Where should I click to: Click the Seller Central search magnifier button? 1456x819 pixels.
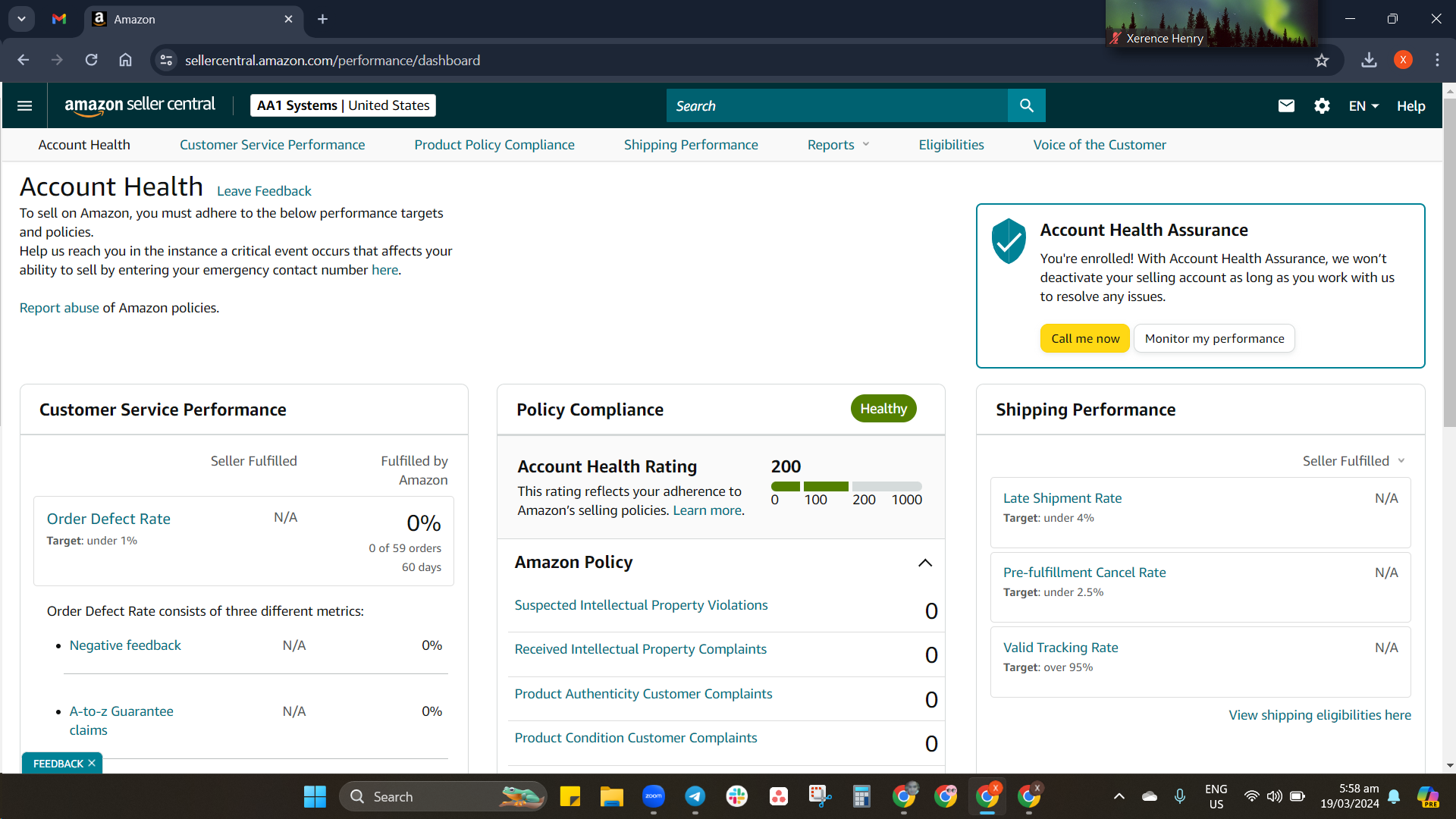(x=1026, y=105)
